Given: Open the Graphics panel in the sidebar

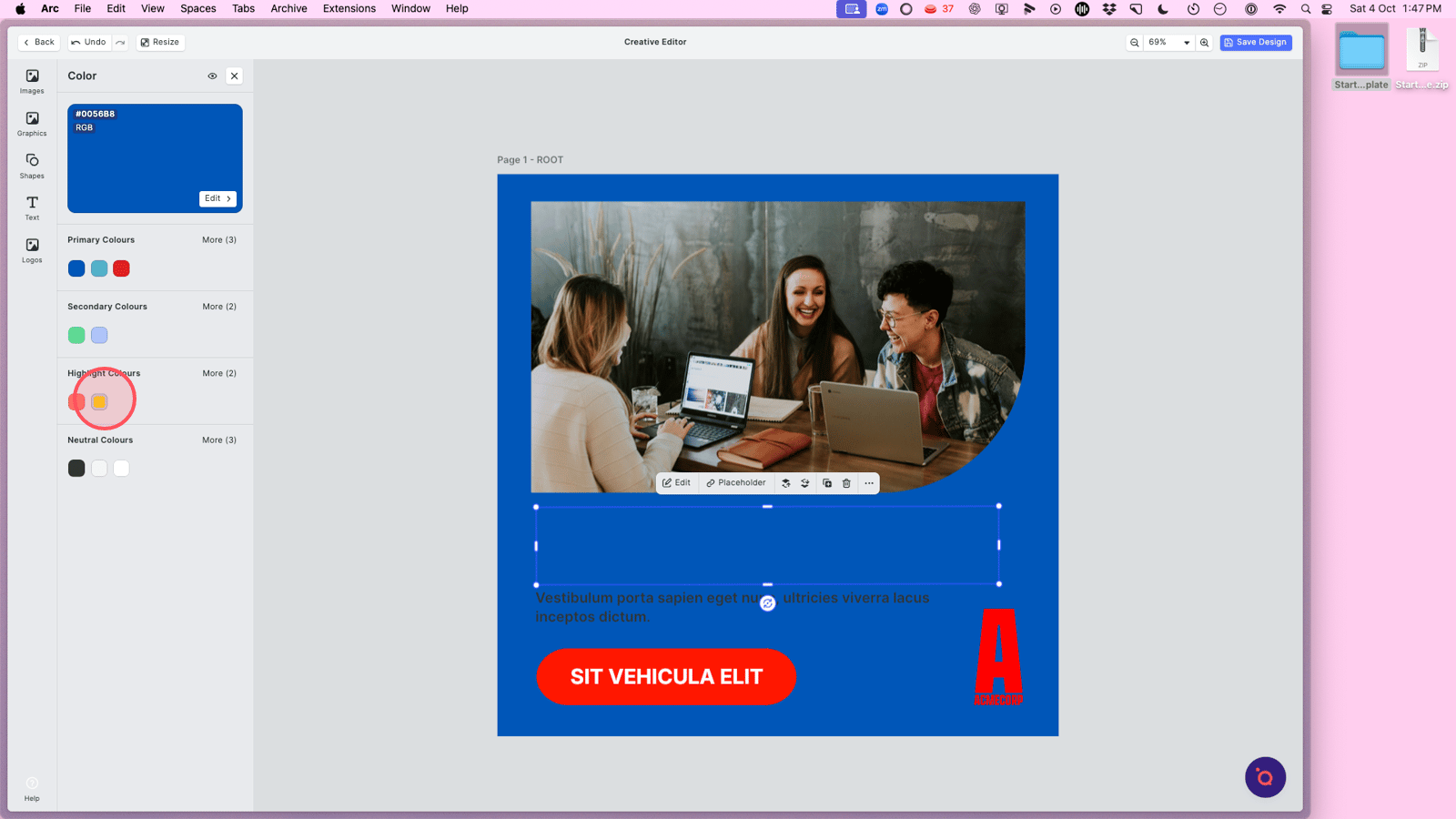Looking at the screenshot, I should point(32,124).
